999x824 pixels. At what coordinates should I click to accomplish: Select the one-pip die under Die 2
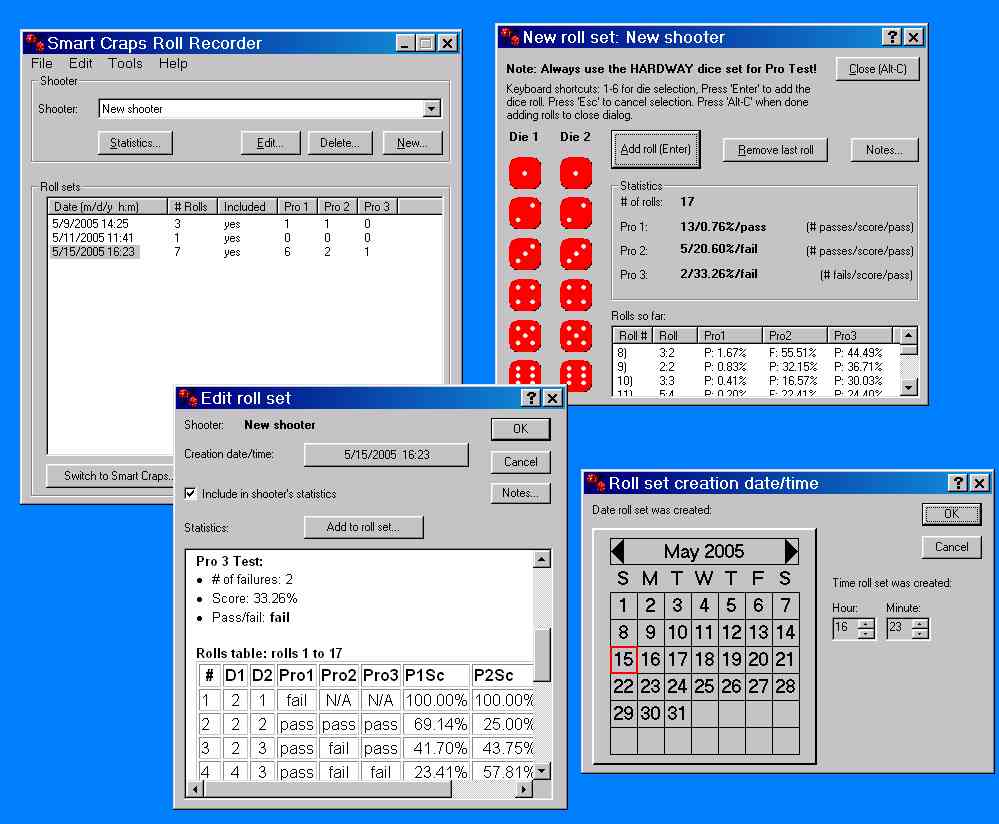pos(576,173)
